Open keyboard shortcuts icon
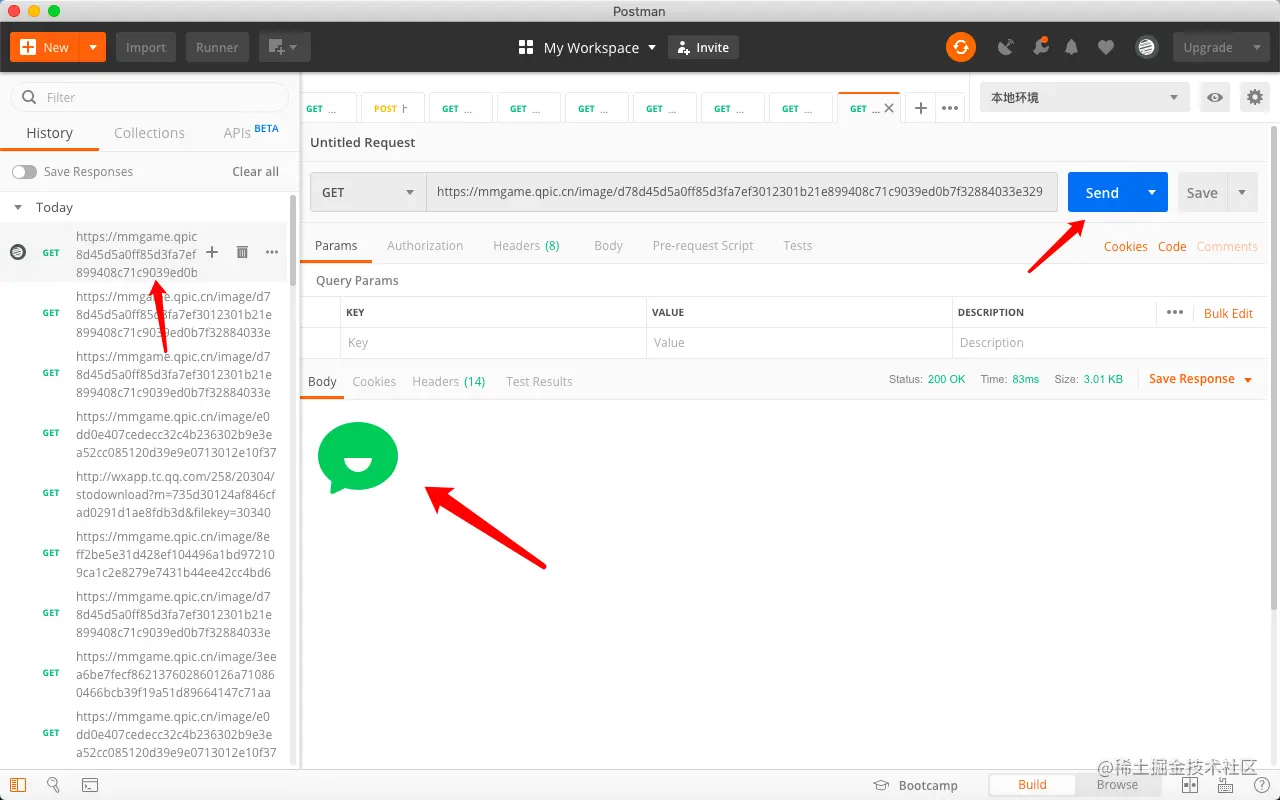This screenshot has width=1280, height=800. 1225,785
